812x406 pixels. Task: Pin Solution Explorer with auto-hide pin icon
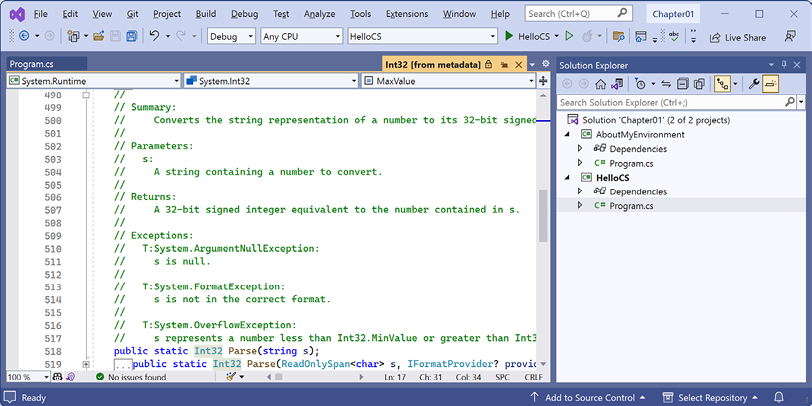tap(784, 65)
